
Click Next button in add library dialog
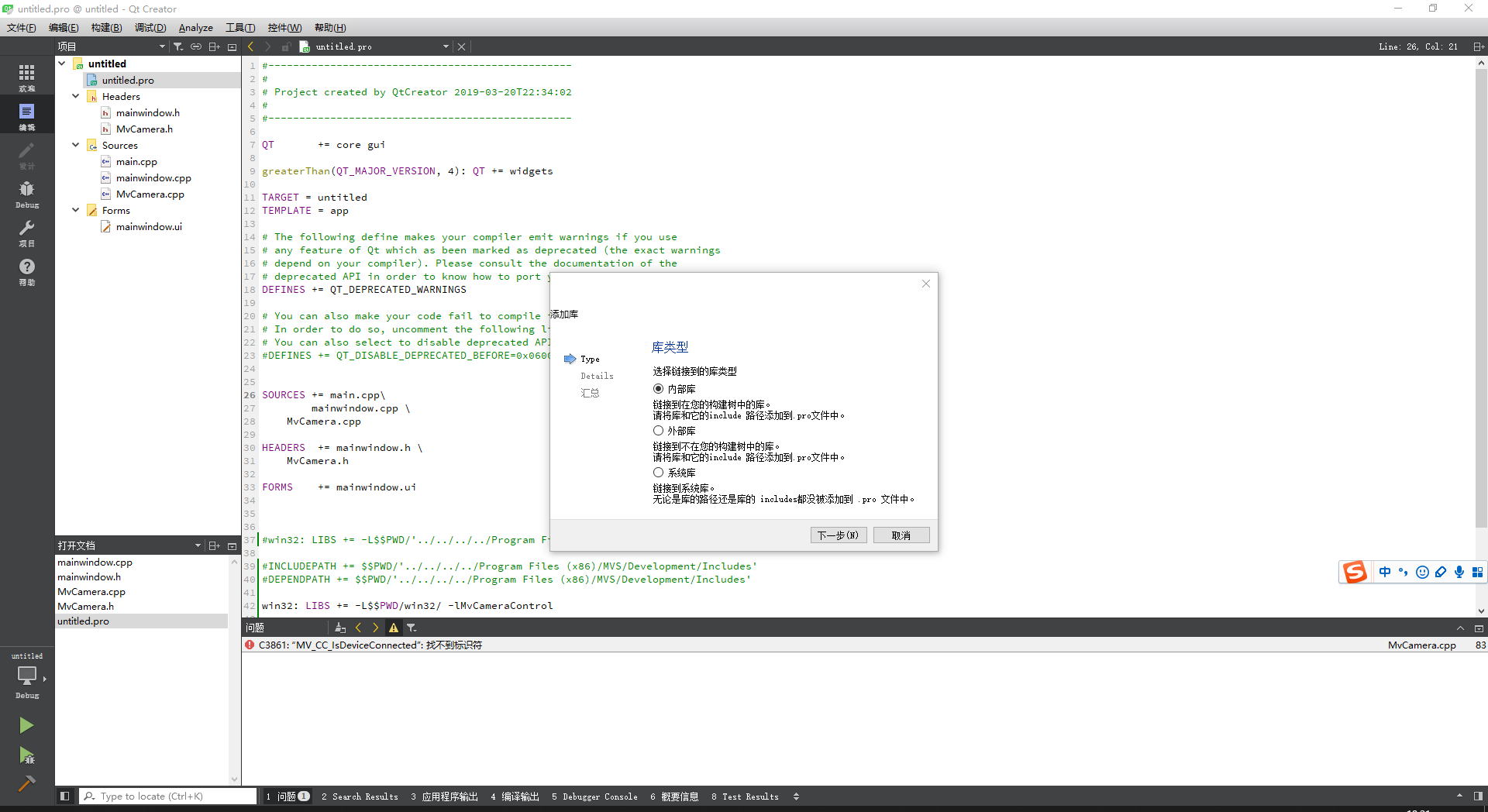[x=839, y=535]
